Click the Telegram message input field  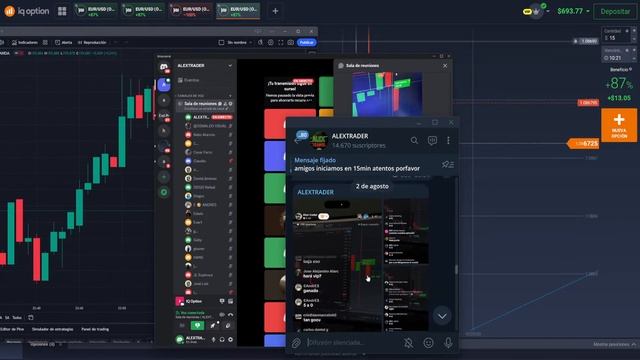(x=353, y=343)
